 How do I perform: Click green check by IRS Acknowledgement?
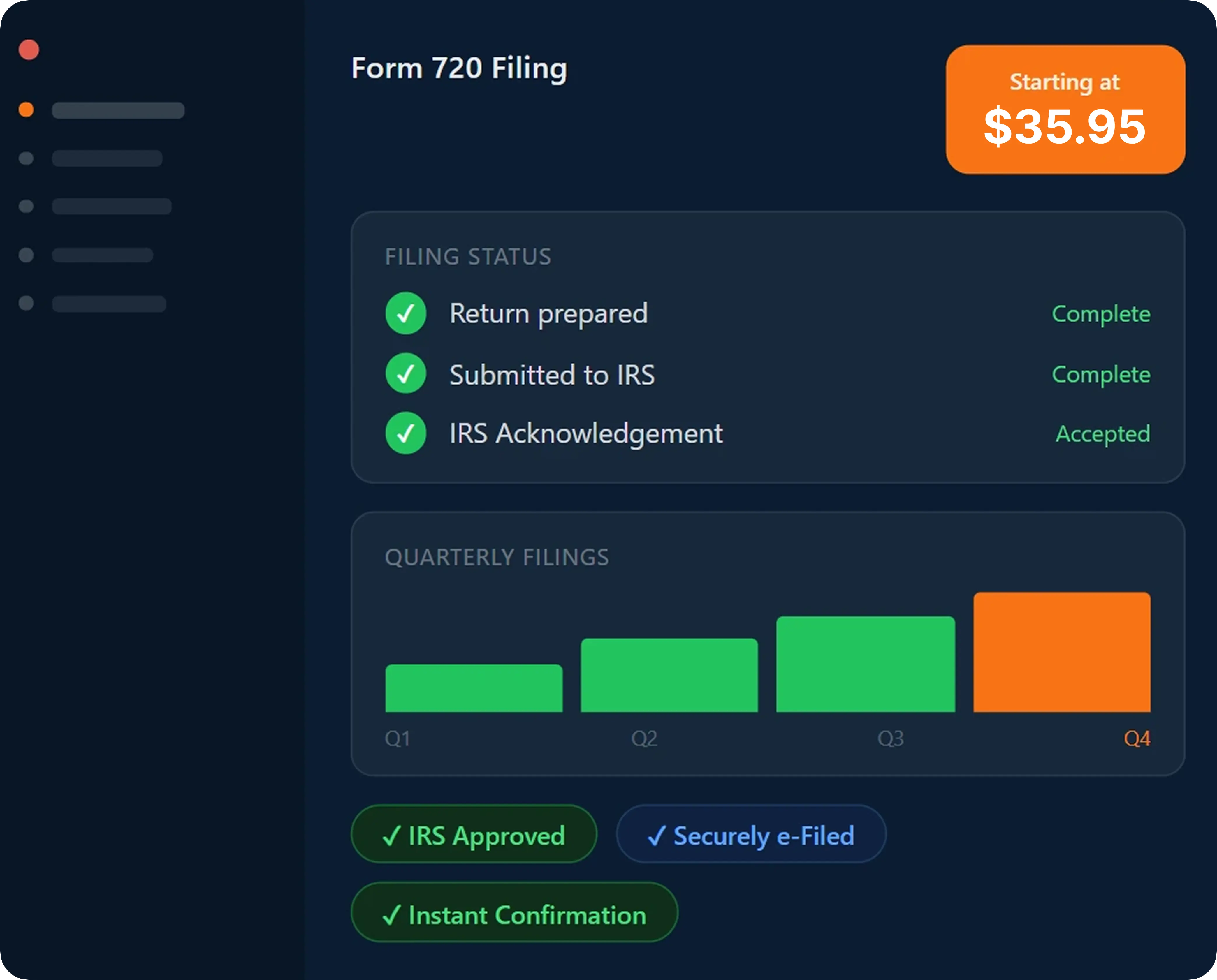point(405,433)
